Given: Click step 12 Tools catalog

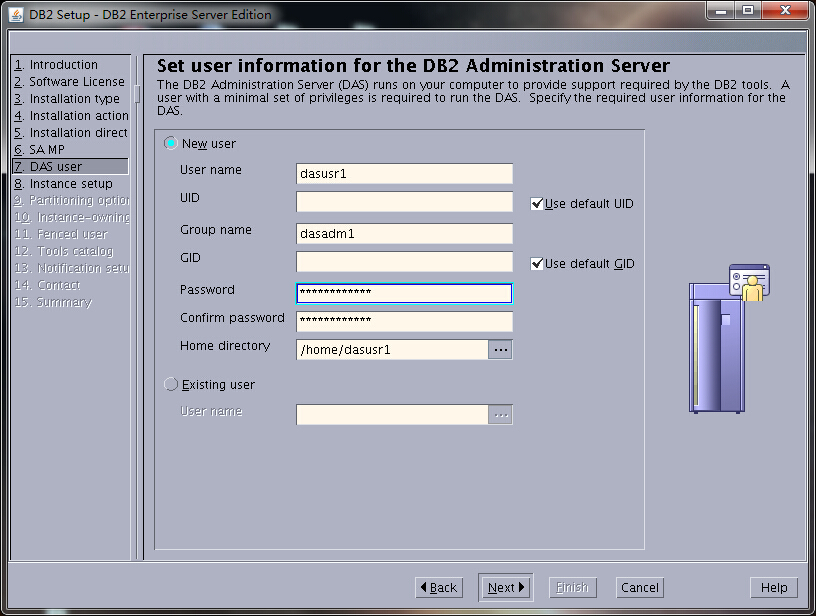Looking at the screenshot, I should pyautogui.click(x=63, y=251).
